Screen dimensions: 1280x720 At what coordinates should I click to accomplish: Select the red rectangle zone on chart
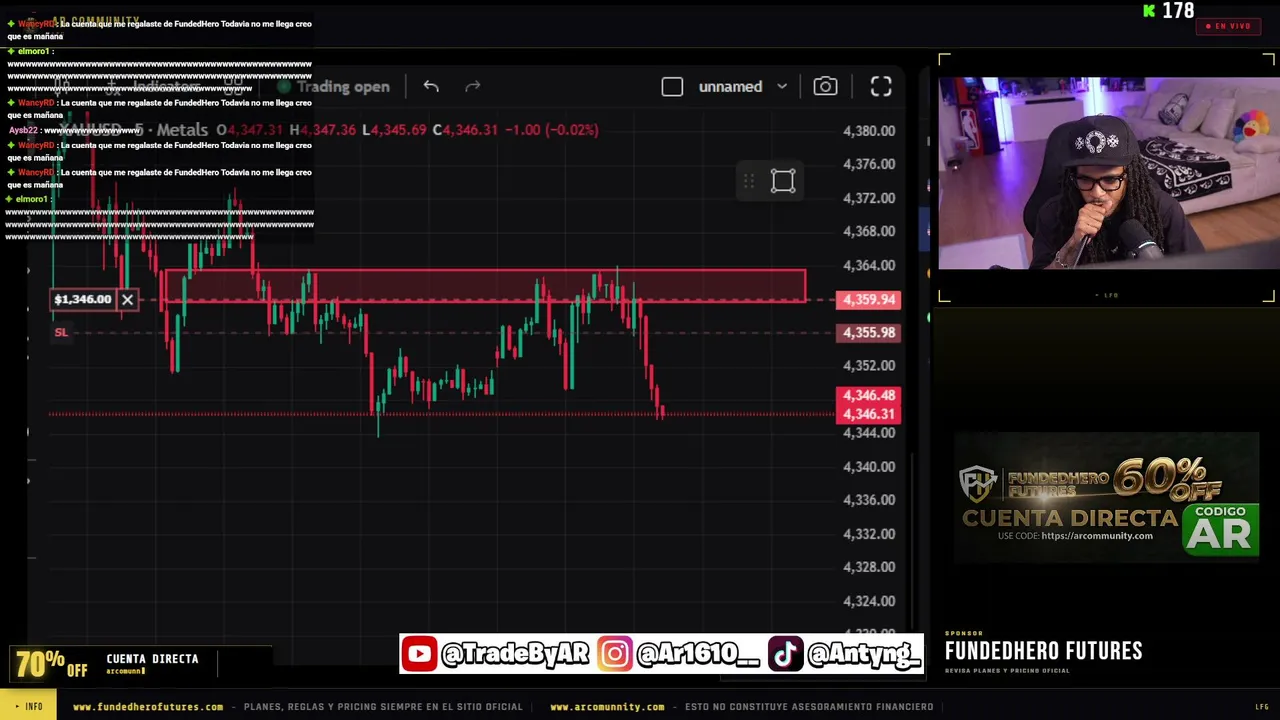[x=484, y=285]
